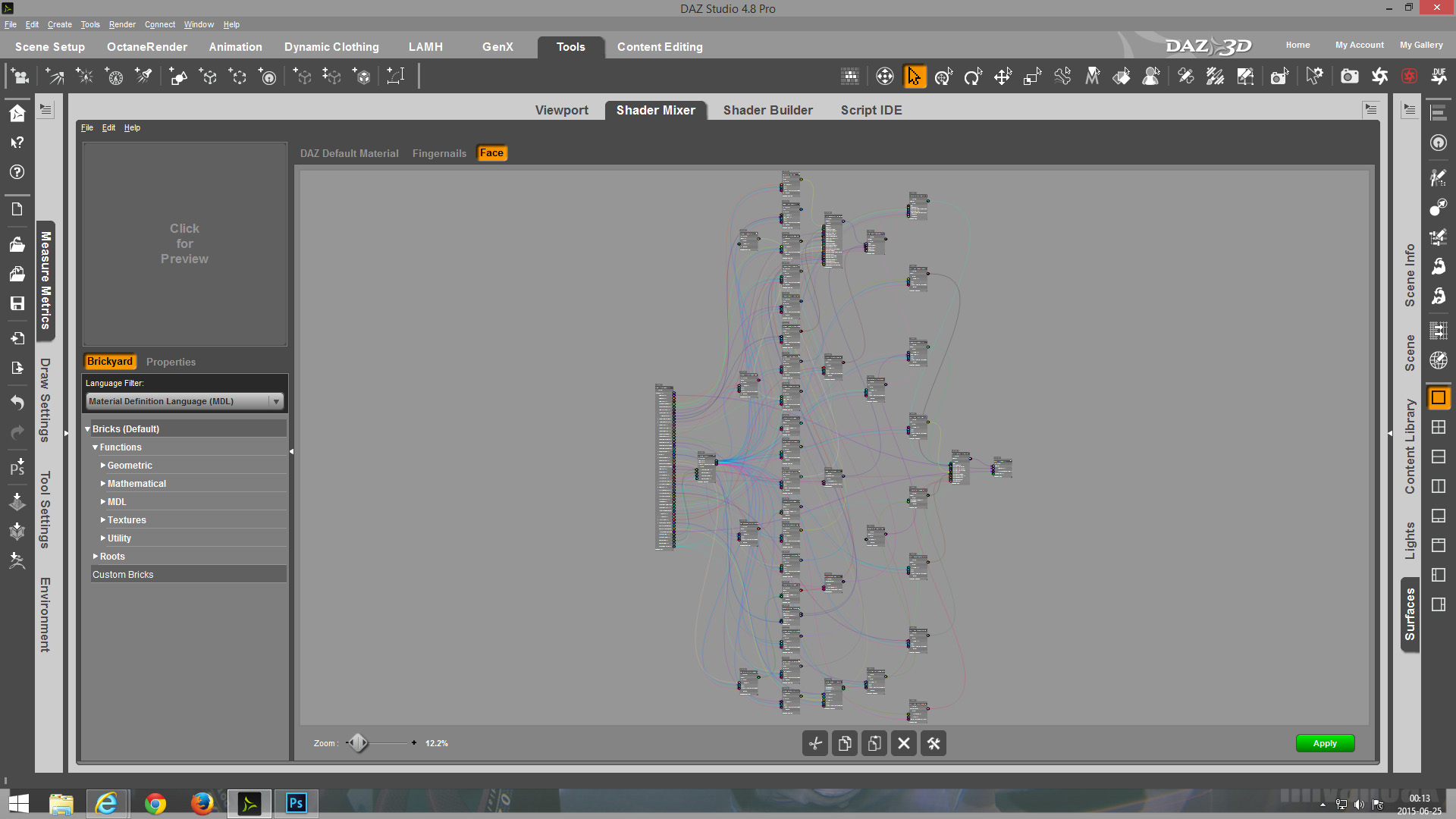The height and width of the screenshot is (819, 1456).
Task: Toggle the Face shader tab
Action: pyautogui.click(x=491, y=153)
